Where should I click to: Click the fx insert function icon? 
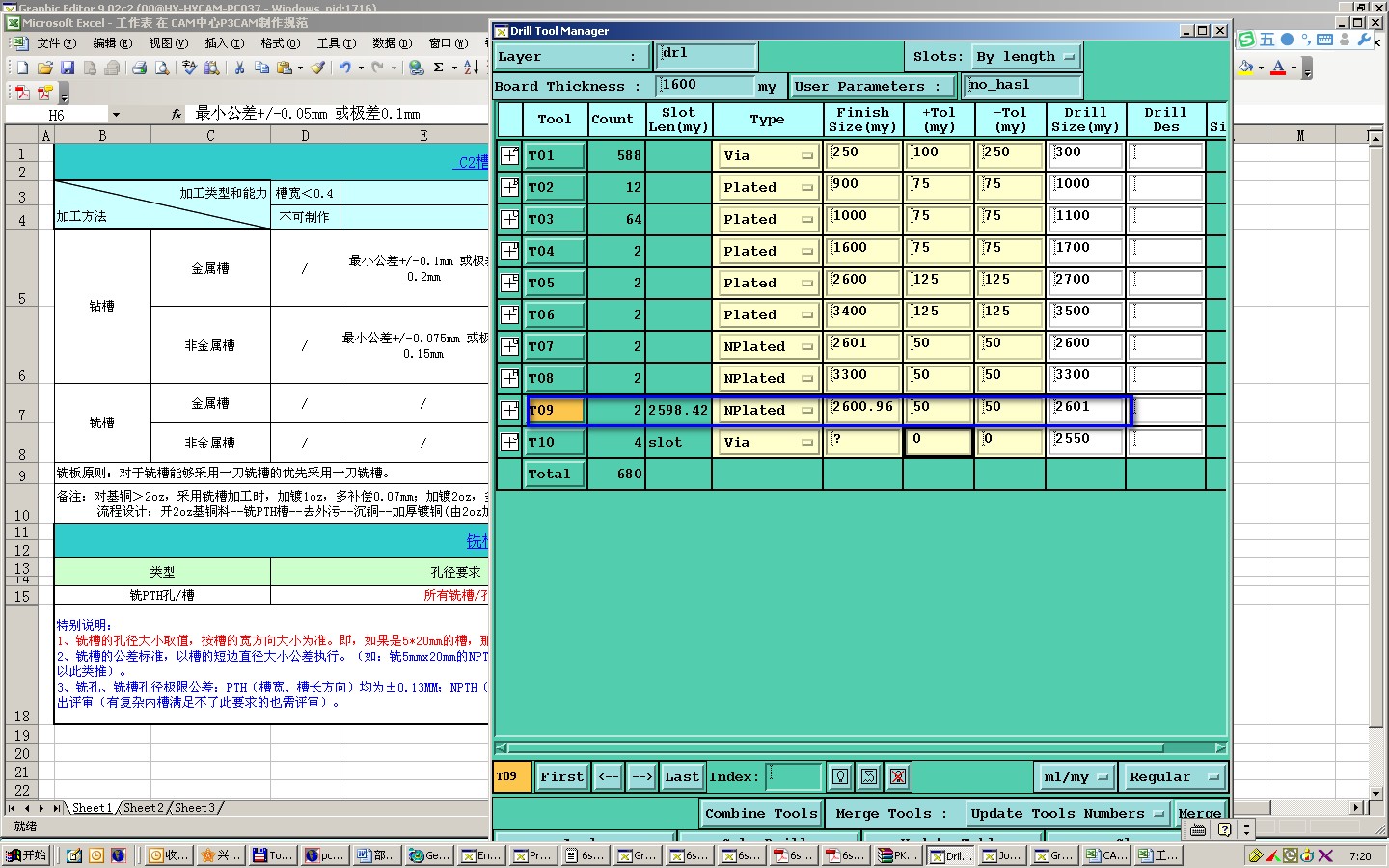coord(177,114)
